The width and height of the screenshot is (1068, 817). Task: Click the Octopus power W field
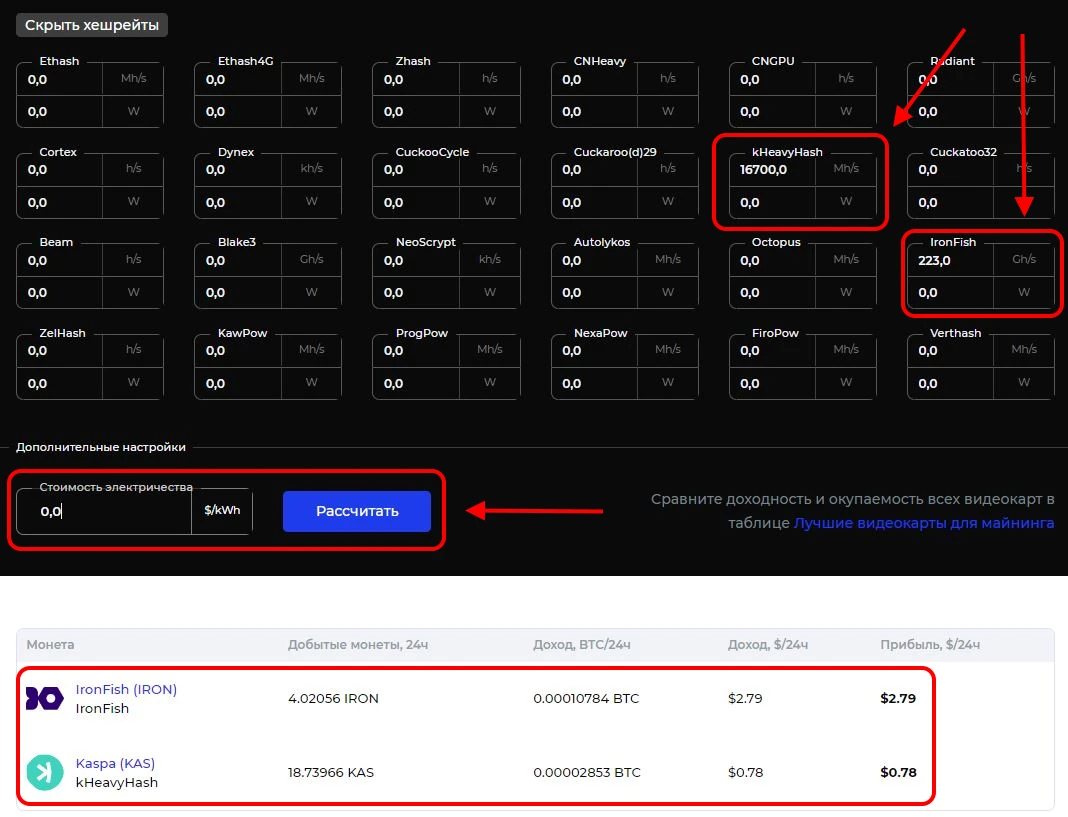coord(772,293)
